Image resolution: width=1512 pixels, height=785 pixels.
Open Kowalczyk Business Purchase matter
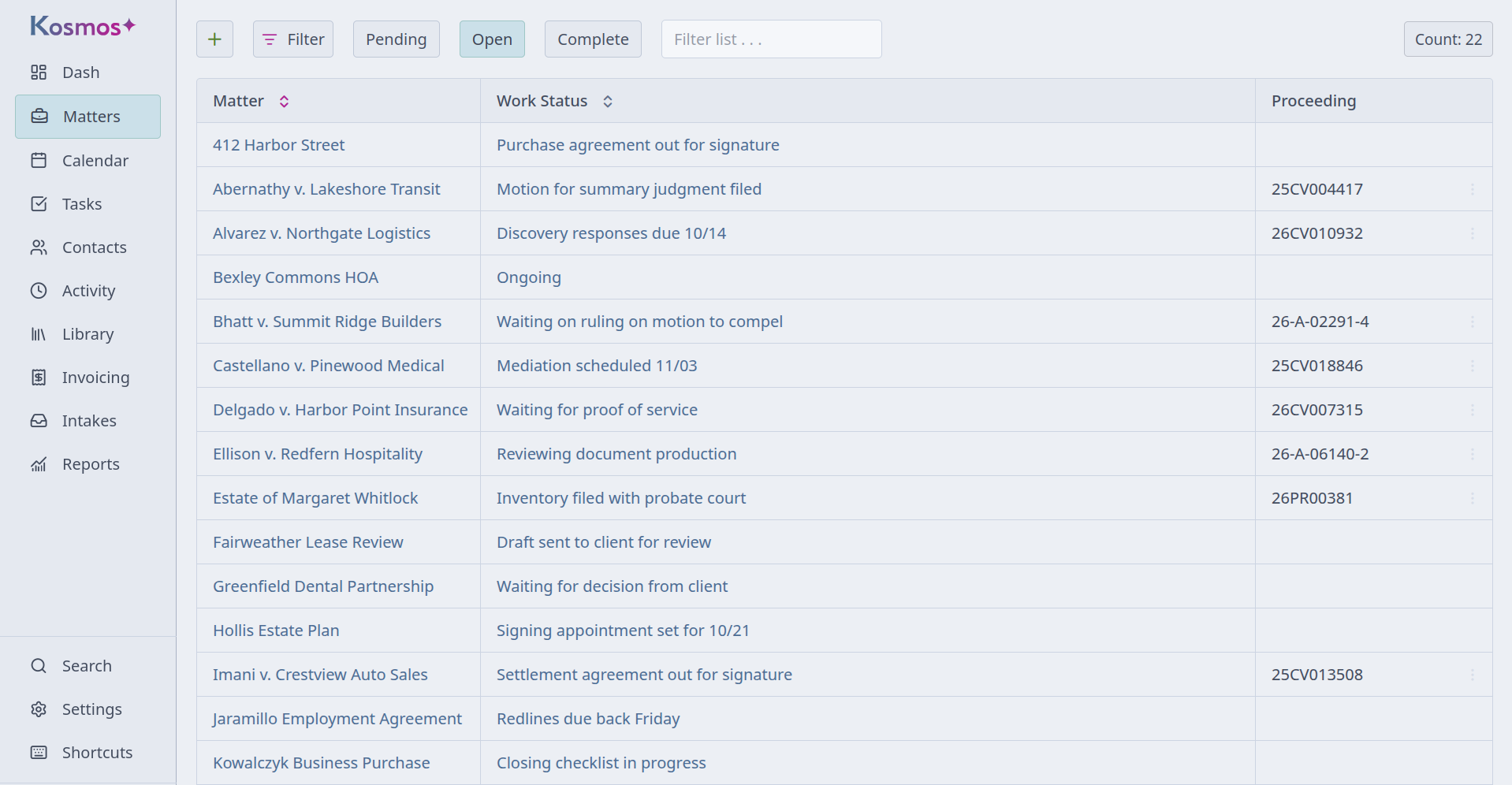click(321, 763)
